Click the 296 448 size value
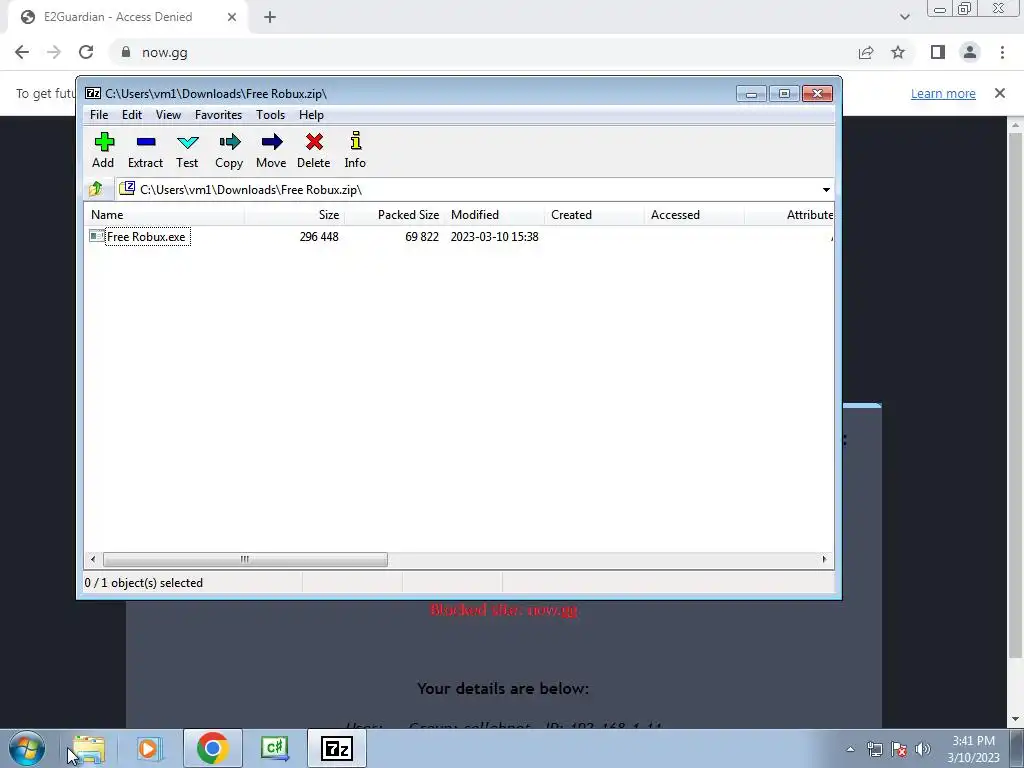This screenshot has width=1024, height=768. [319, 236]
